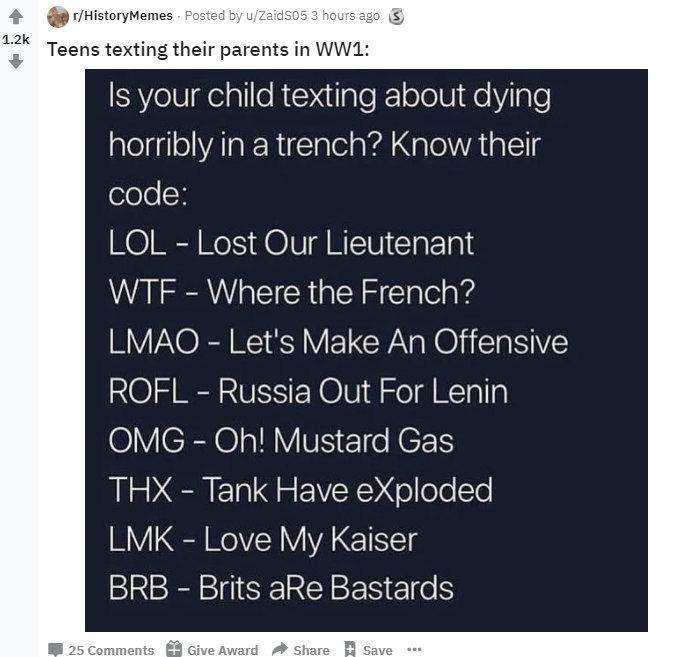Open the post title about WW1 teens
Screen dimensions: 678x657
208,49
